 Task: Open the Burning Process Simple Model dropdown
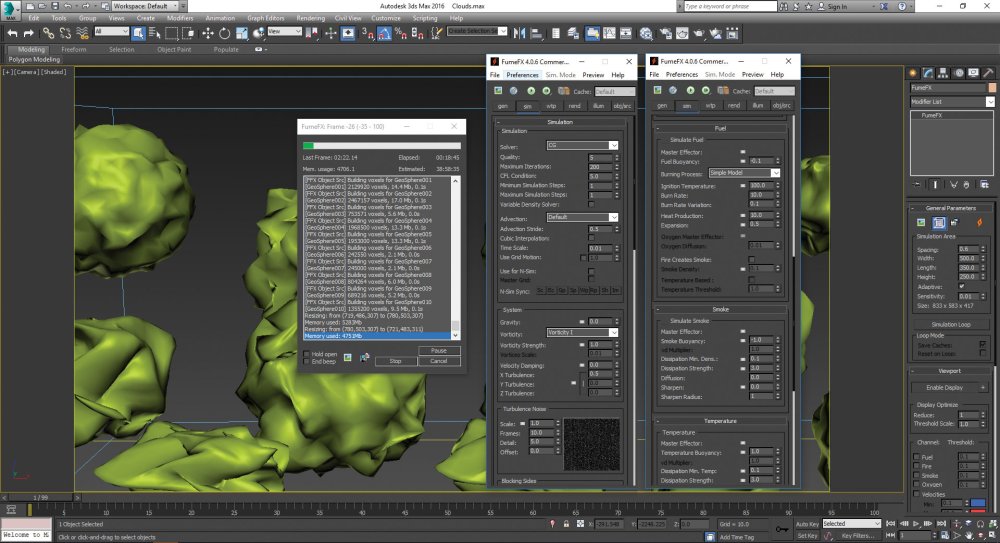tap(744, 173)
